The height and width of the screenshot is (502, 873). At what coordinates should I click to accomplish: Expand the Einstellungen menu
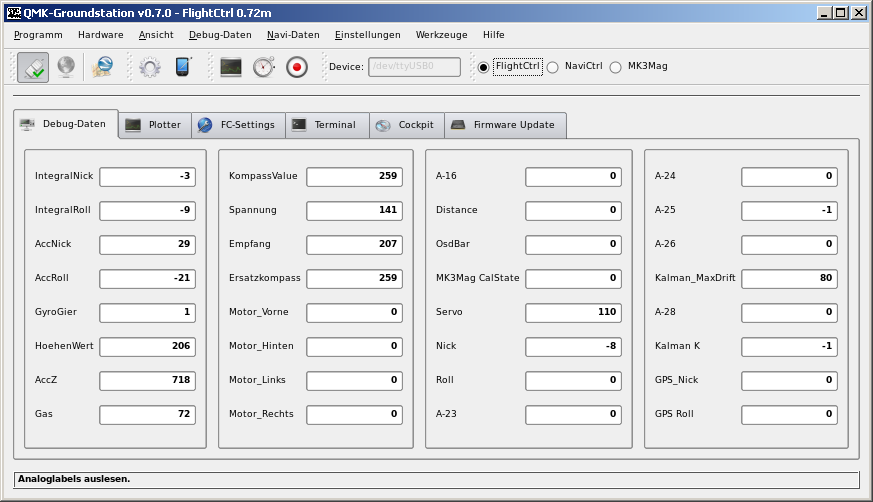coord(367,34)
